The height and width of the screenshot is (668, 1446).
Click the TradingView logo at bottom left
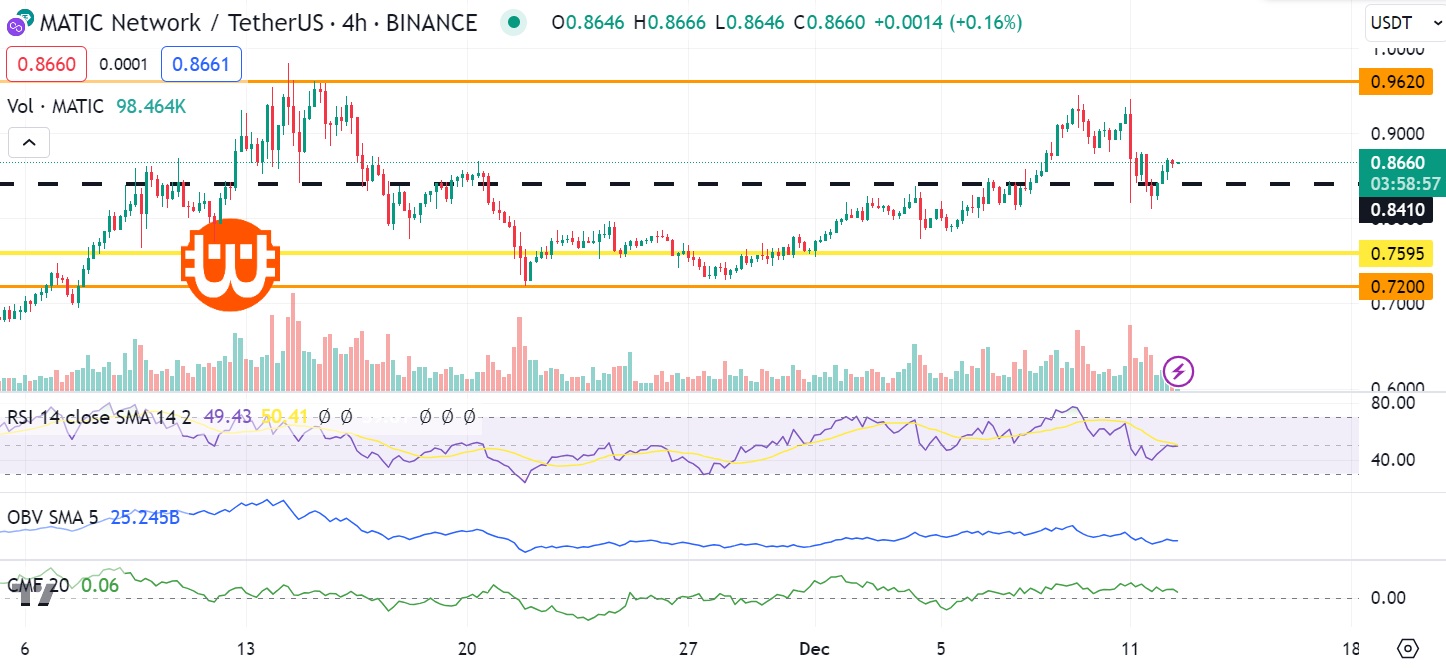pos(37,595)
